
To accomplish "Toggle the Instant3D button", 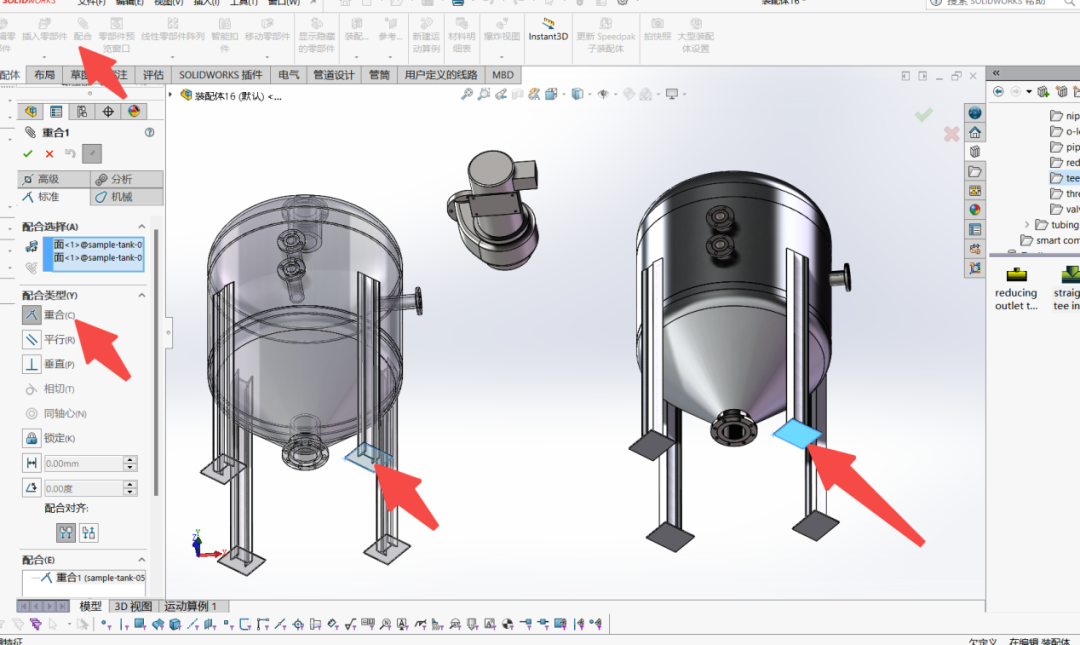I will pos(548,30).
